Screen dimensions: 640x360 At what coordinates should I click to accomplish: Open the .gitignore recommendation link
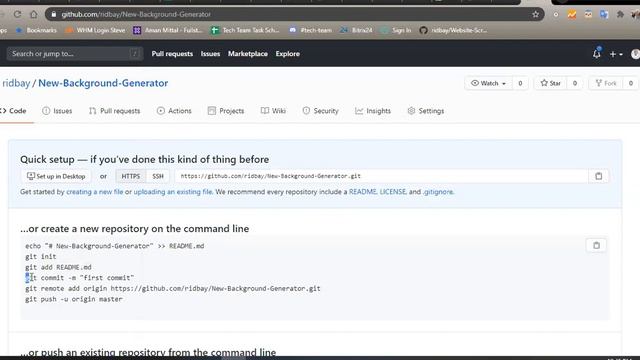438,192
